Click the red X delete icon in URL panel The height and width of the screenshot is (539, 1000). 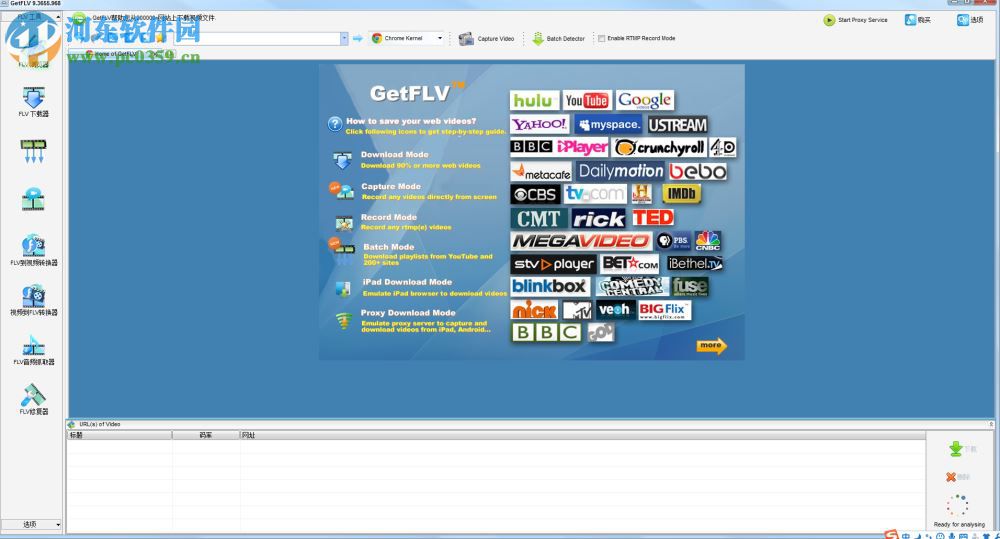951,476
